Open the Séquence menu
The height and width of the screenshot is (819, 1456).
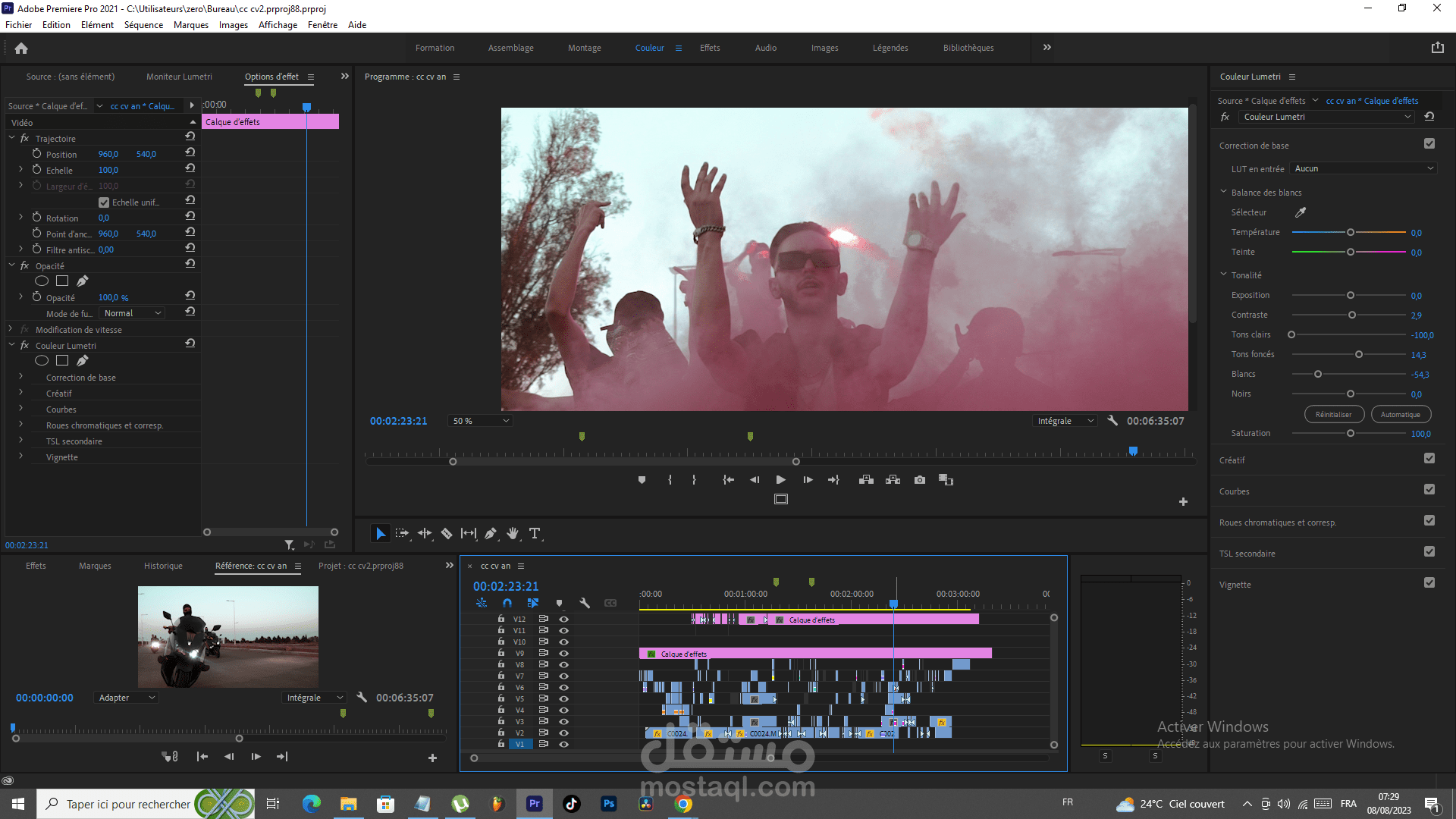[143, 25]
